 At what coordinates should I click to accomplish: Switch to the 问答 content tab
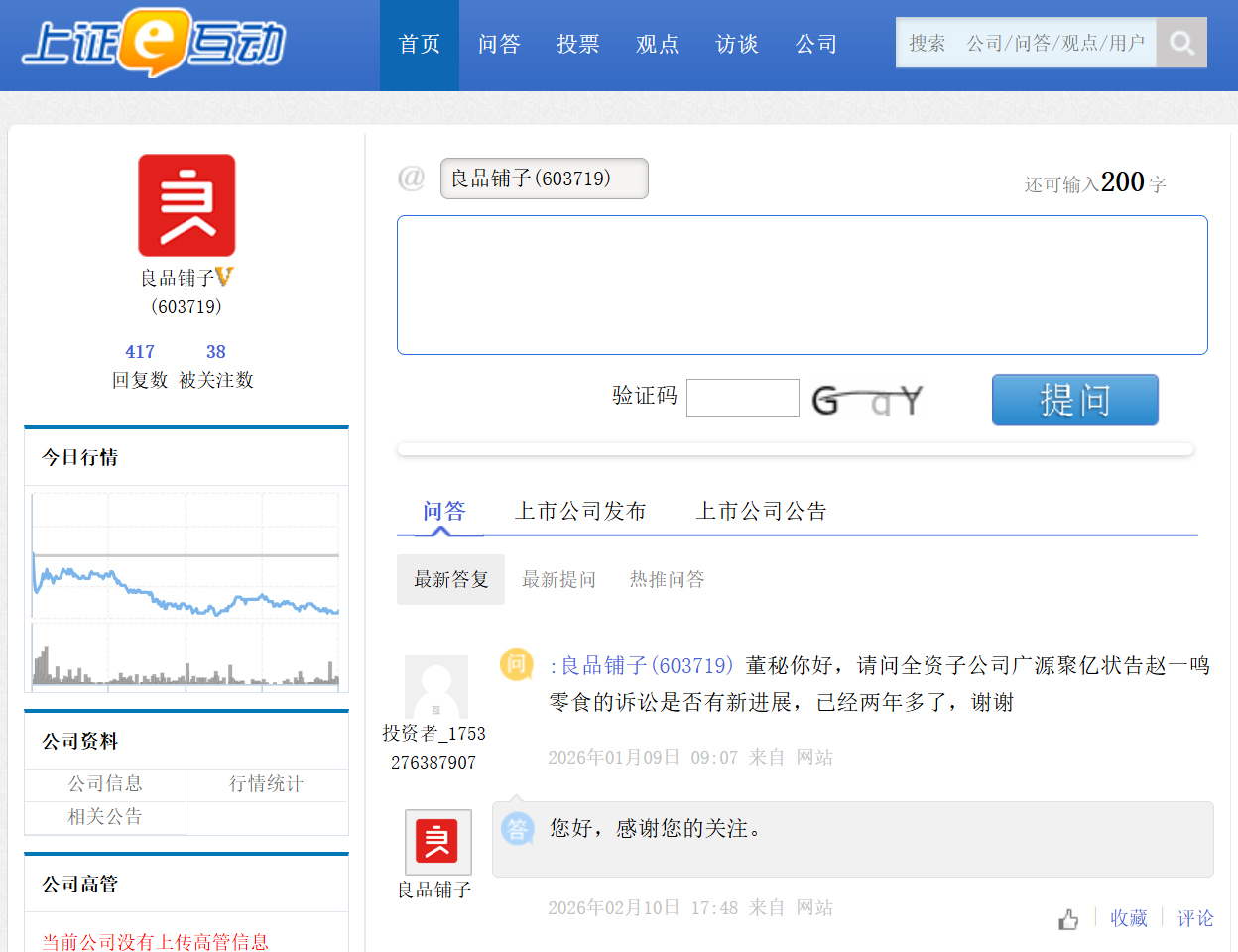point(443,511)
